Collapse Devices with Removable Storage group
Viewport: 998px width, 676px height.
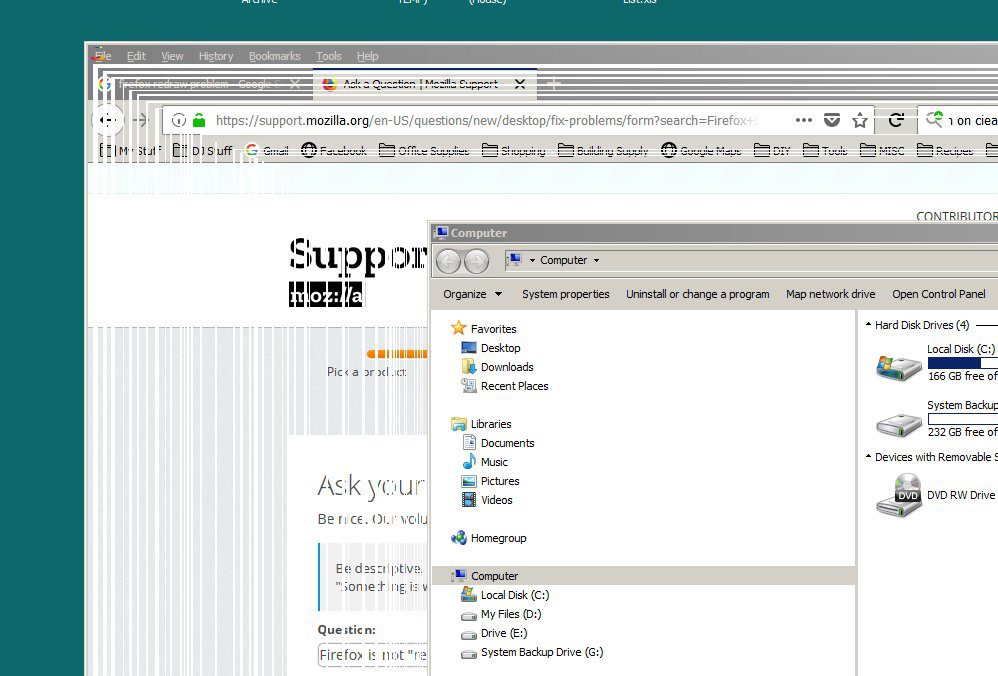[868, 457]
